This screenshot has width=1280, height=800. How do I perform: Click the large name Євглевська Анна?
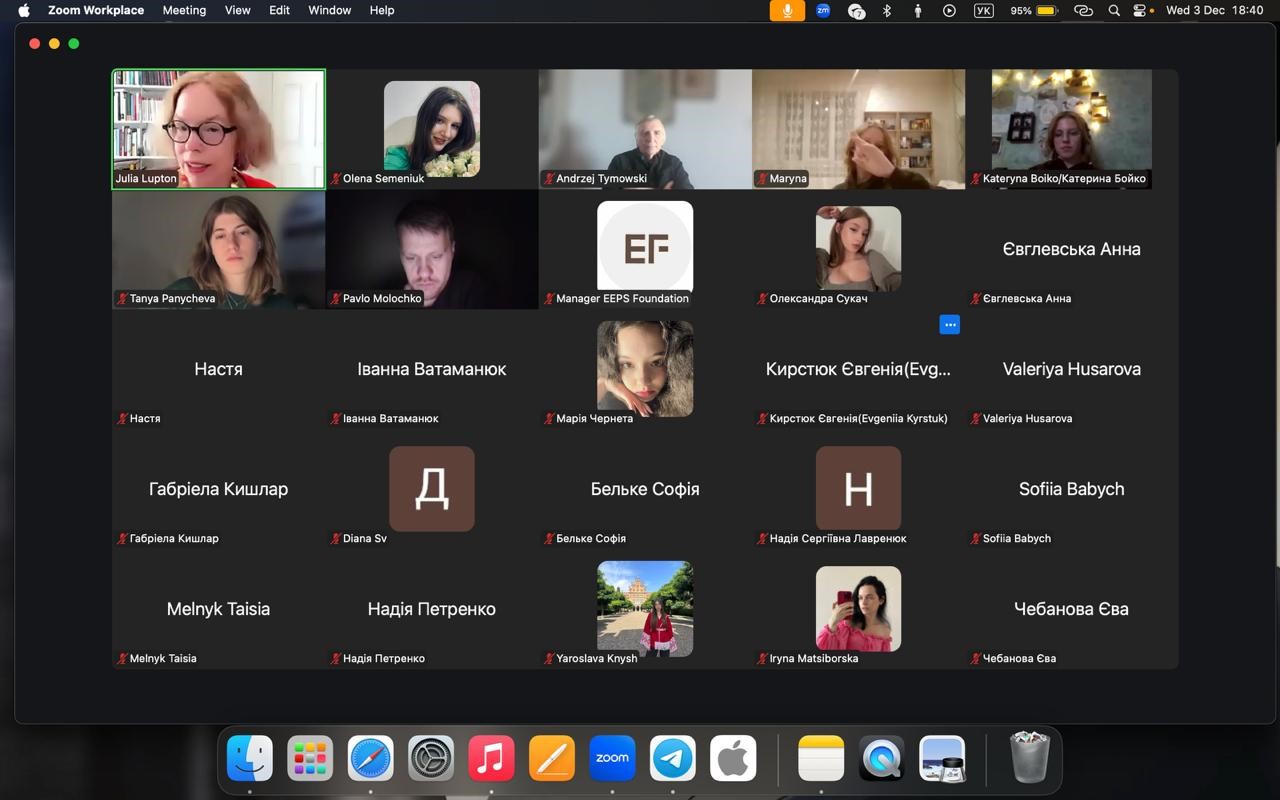pos(1072,249)
